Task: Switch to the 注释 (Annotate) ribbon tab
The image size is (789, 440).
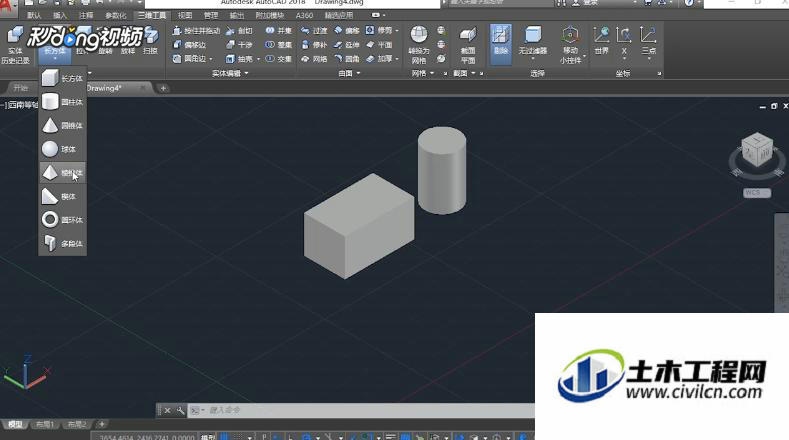Action: point(86,16)
